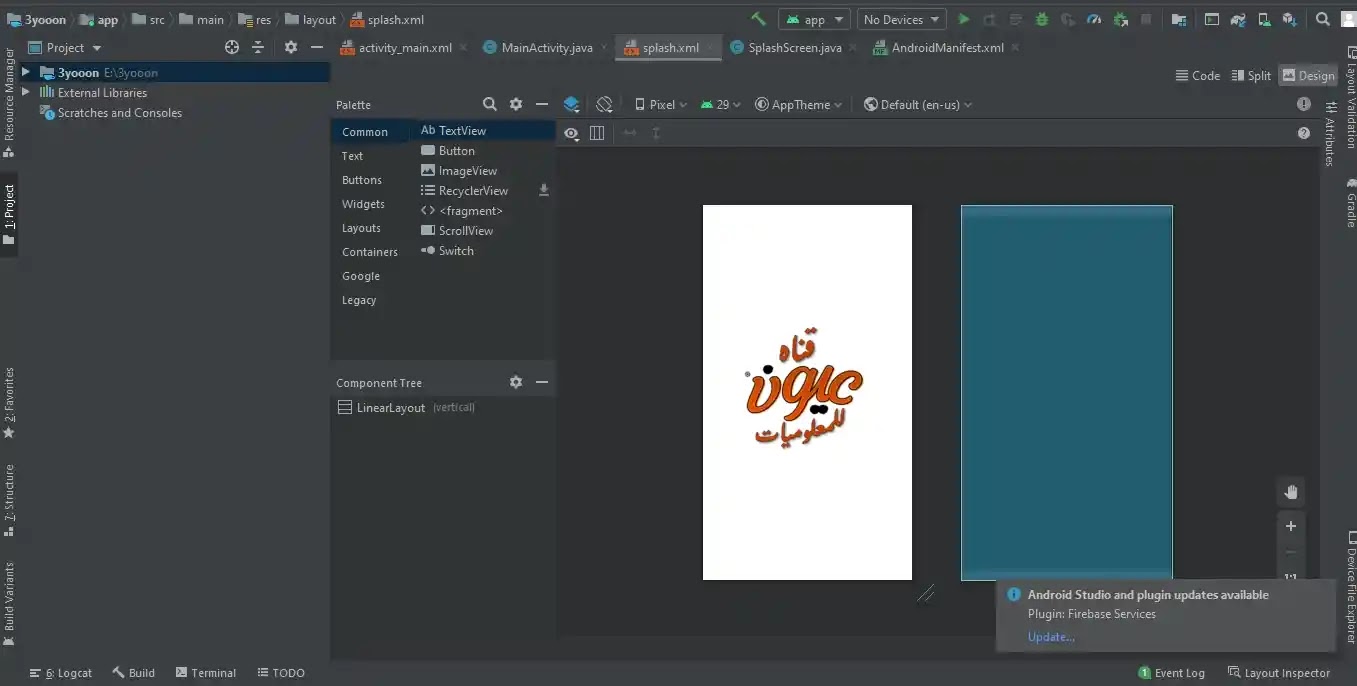Screen dimensions: 1357x686
Task: Click the Select Design Surface layers icon
Action: pyautogui.click(x=572, y=104)
